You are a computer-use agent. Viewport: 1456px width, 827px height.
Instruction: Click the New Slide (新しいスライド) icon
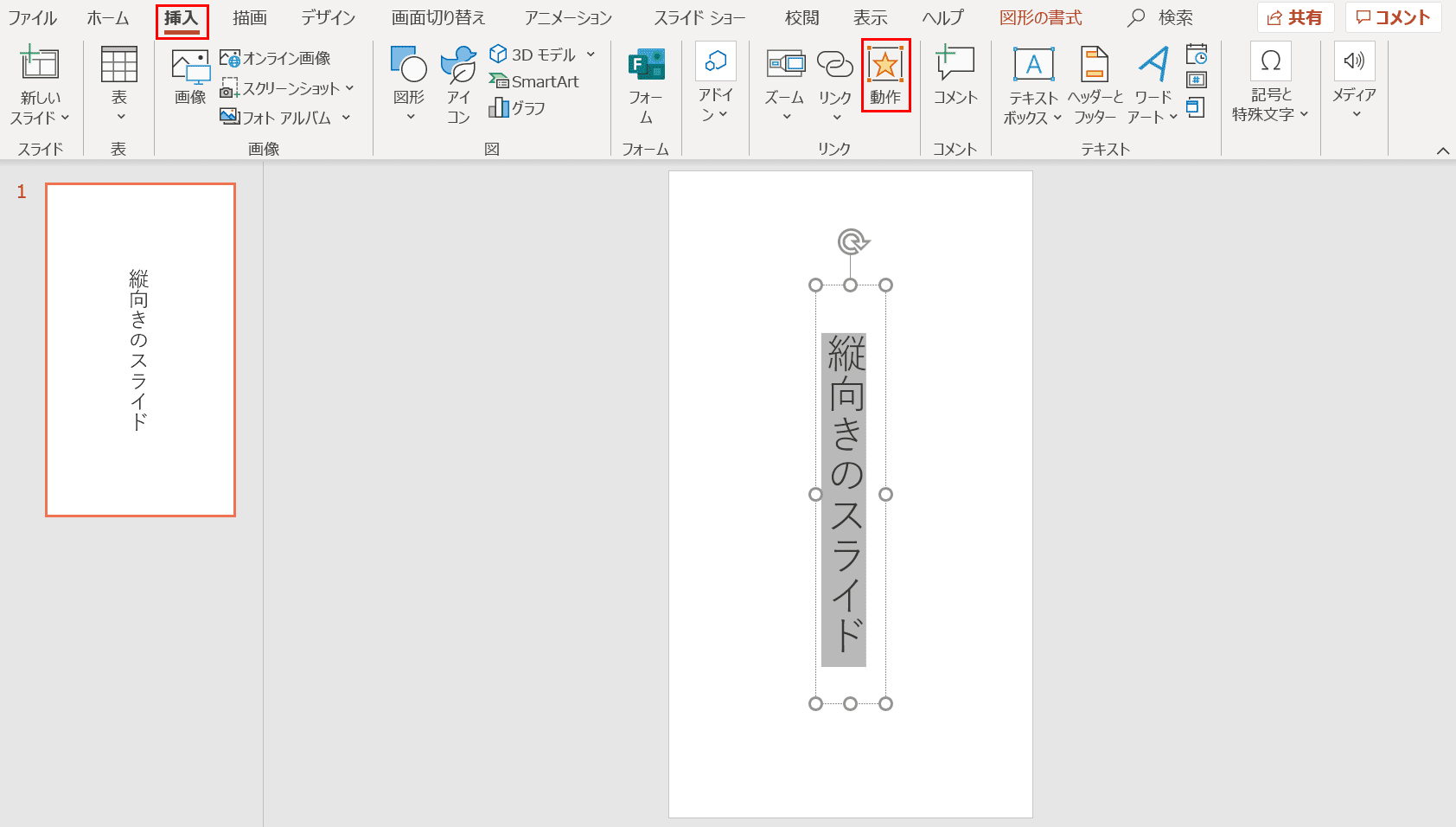pos(40,65)
